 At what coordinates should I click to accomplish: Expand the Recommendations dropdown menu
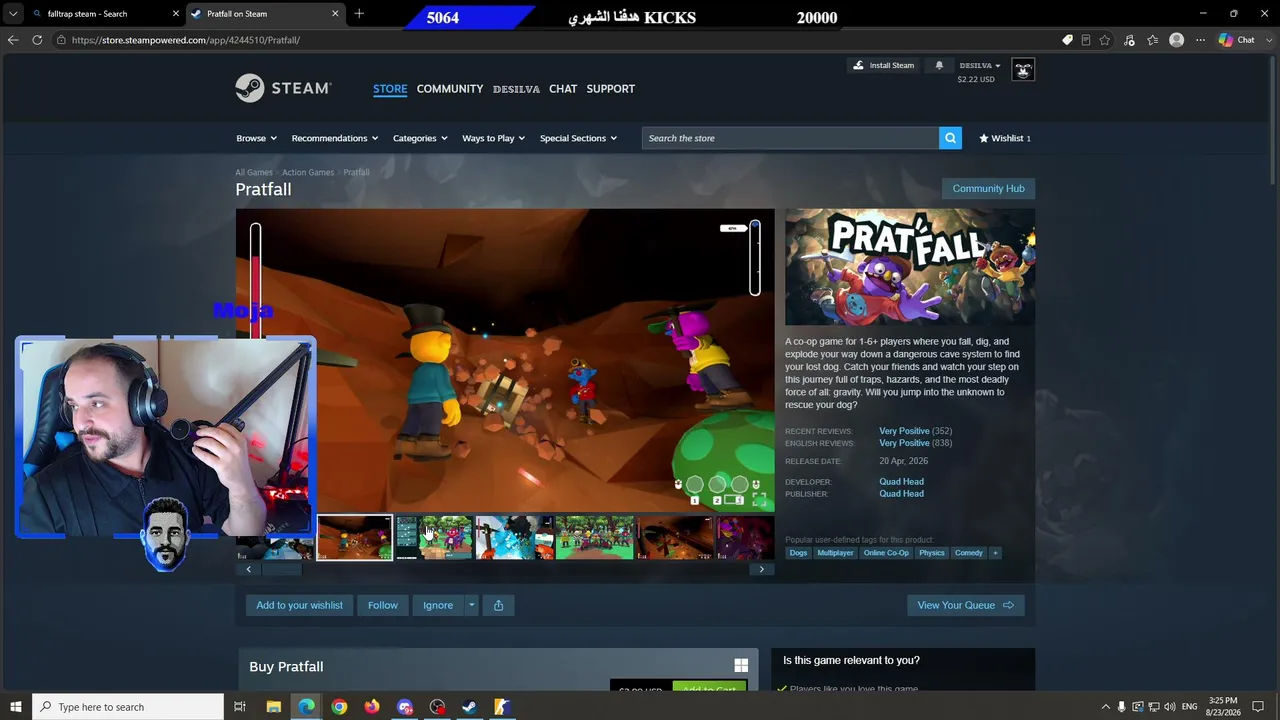click(x=335, y=138)
